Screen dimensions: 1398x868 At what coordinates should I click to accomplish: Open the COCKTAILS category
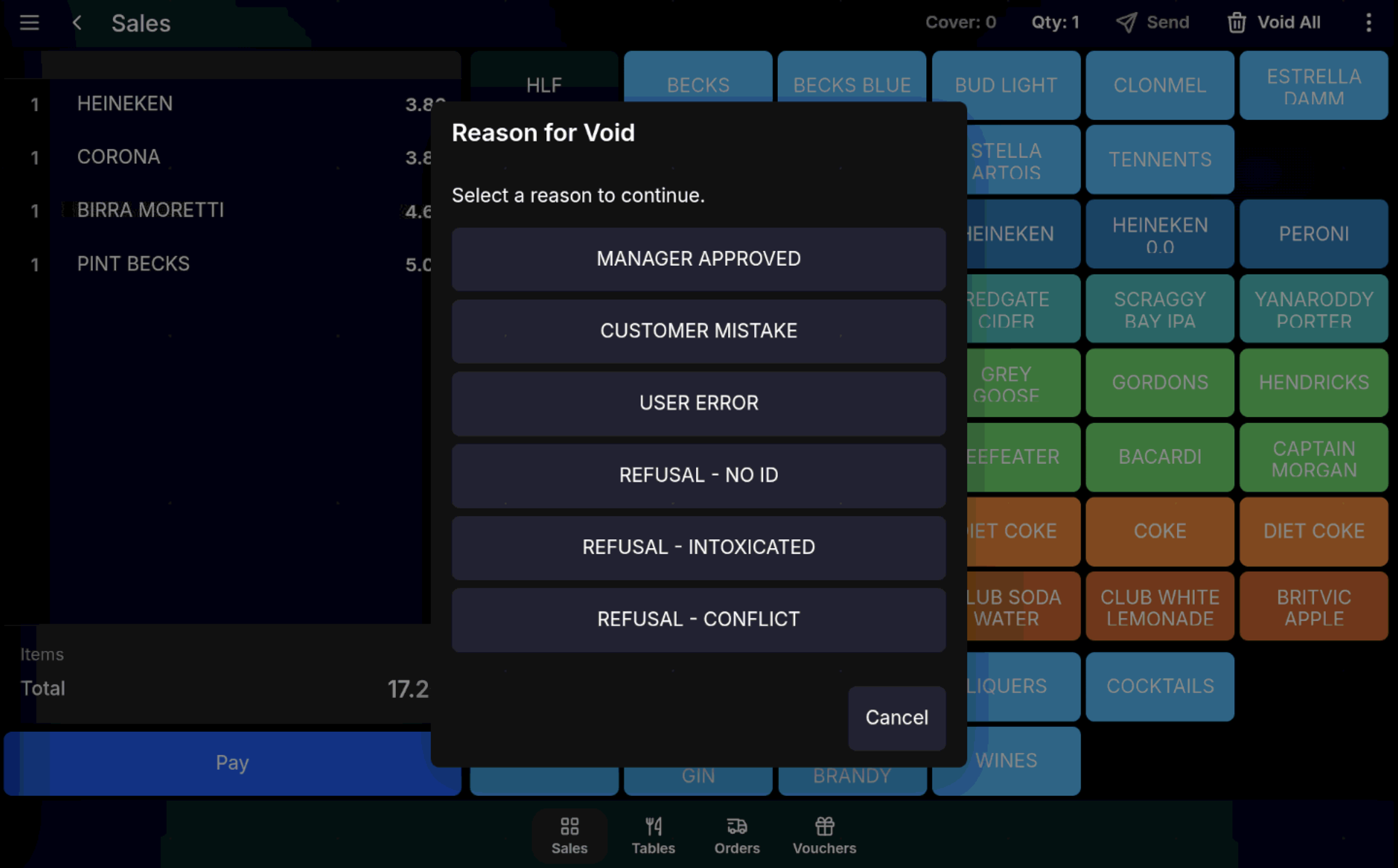pyautogui.click(x=1160, y=686)
